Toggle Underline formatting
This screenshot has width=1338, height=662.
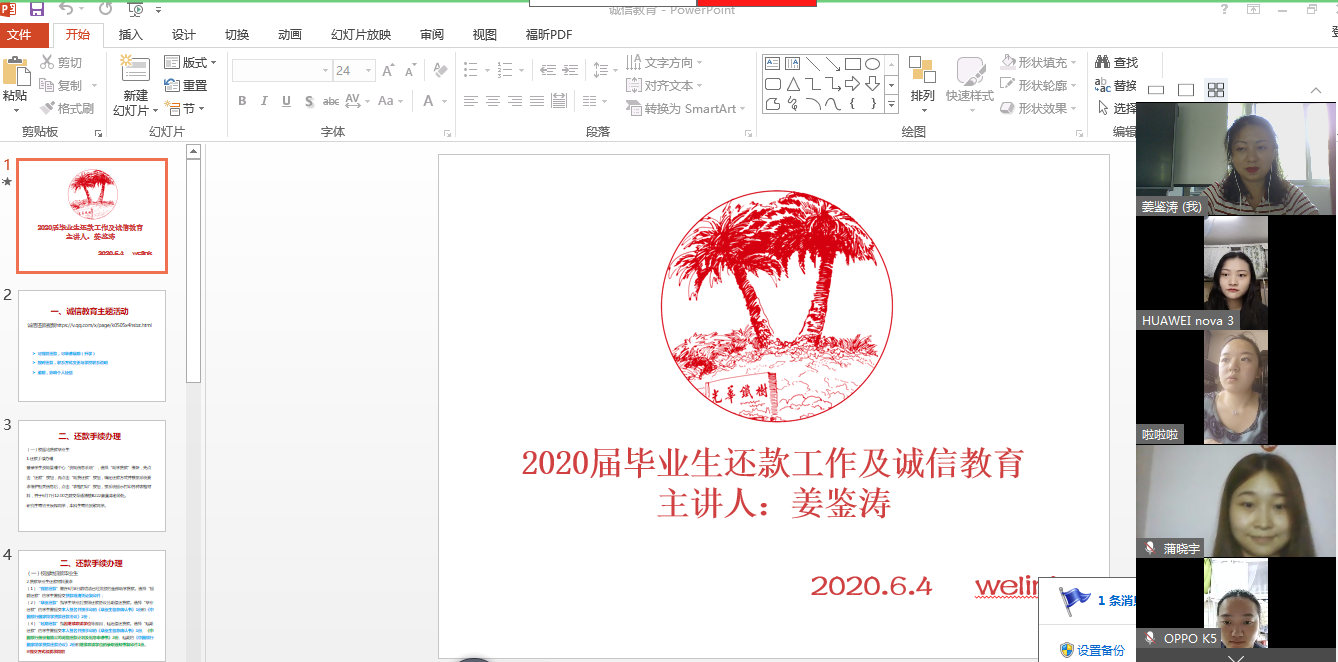[x=286, y=101]
